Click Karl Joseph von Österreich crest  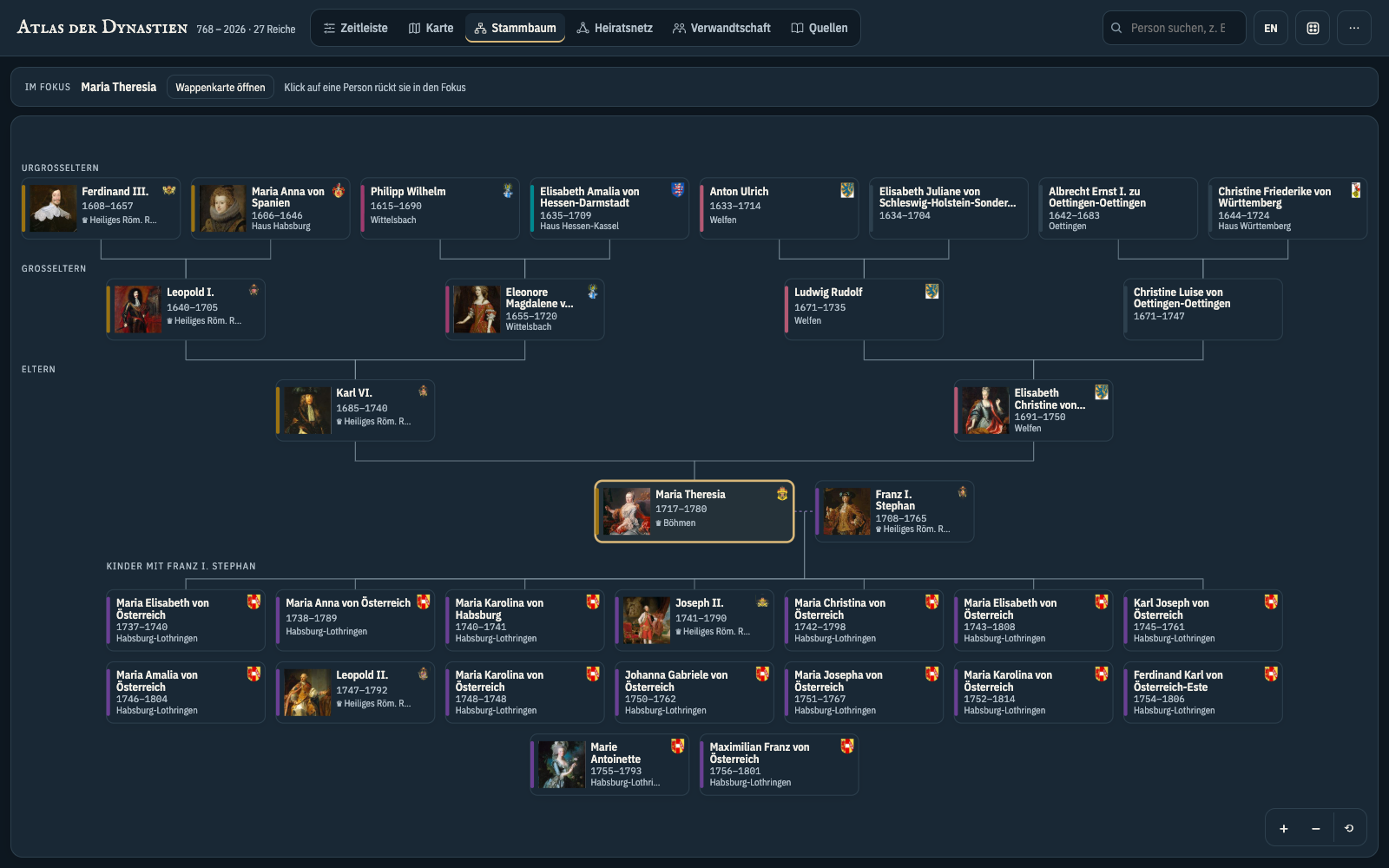pos(1271,602)
